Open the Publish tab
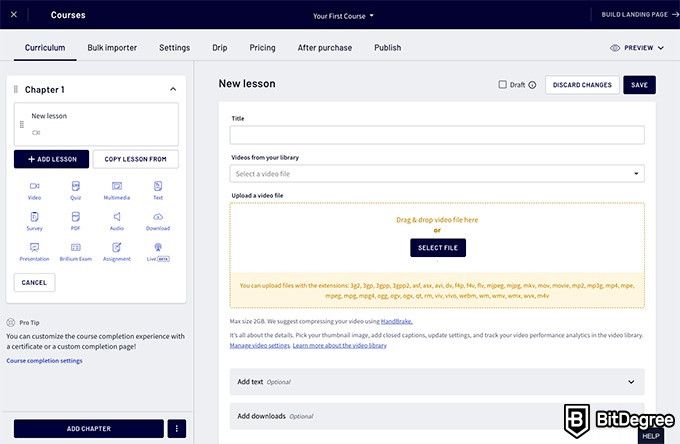 point(387,48)
